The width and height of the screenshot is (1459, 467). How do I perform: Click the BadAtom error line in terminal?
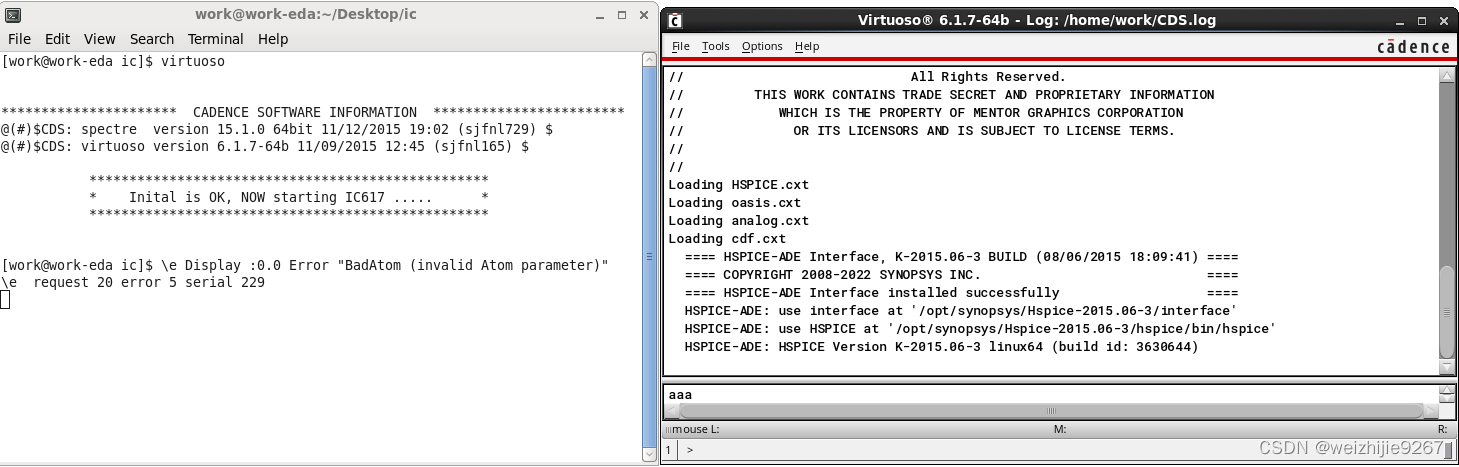coord(305,265)
